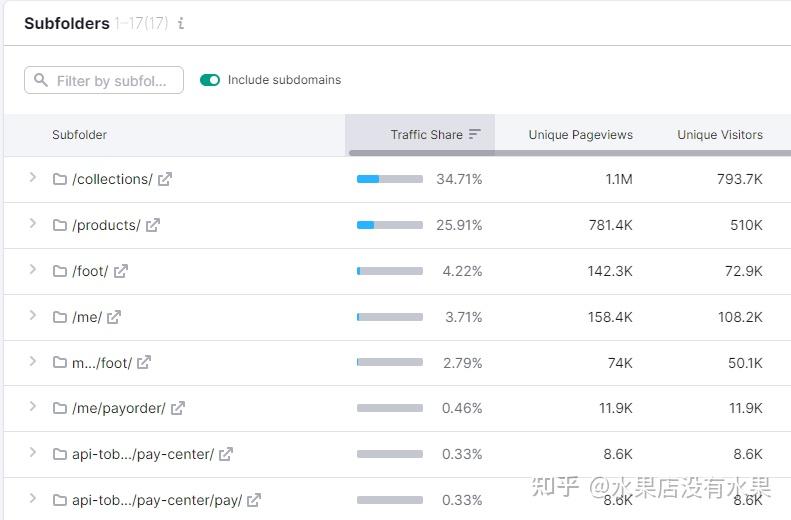Click external link icon for /me/payorder/
791x520 pixels.
178,408
